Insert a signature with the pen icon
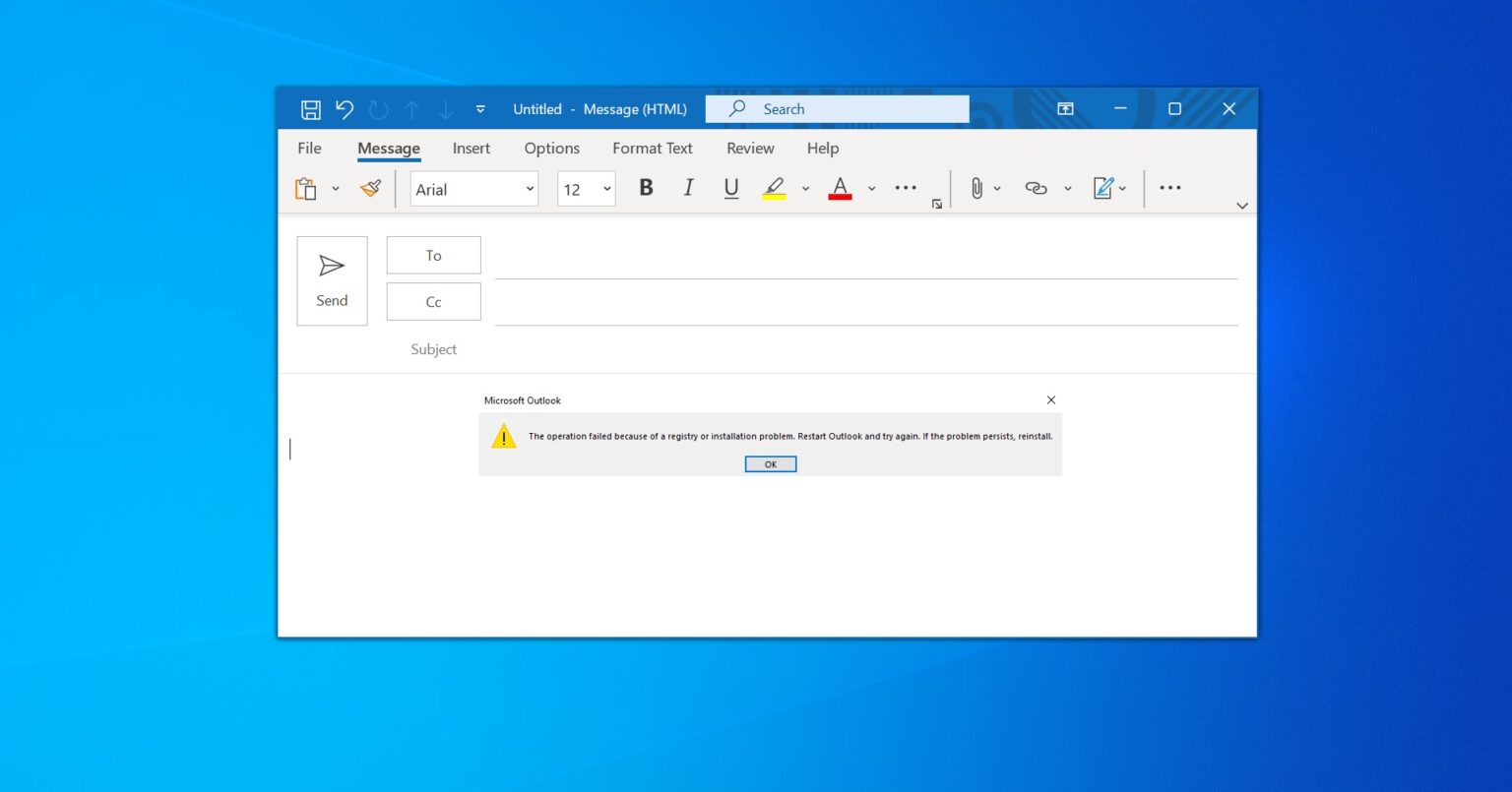The width and height of the screenshot is (1512, 792). 1103,188
